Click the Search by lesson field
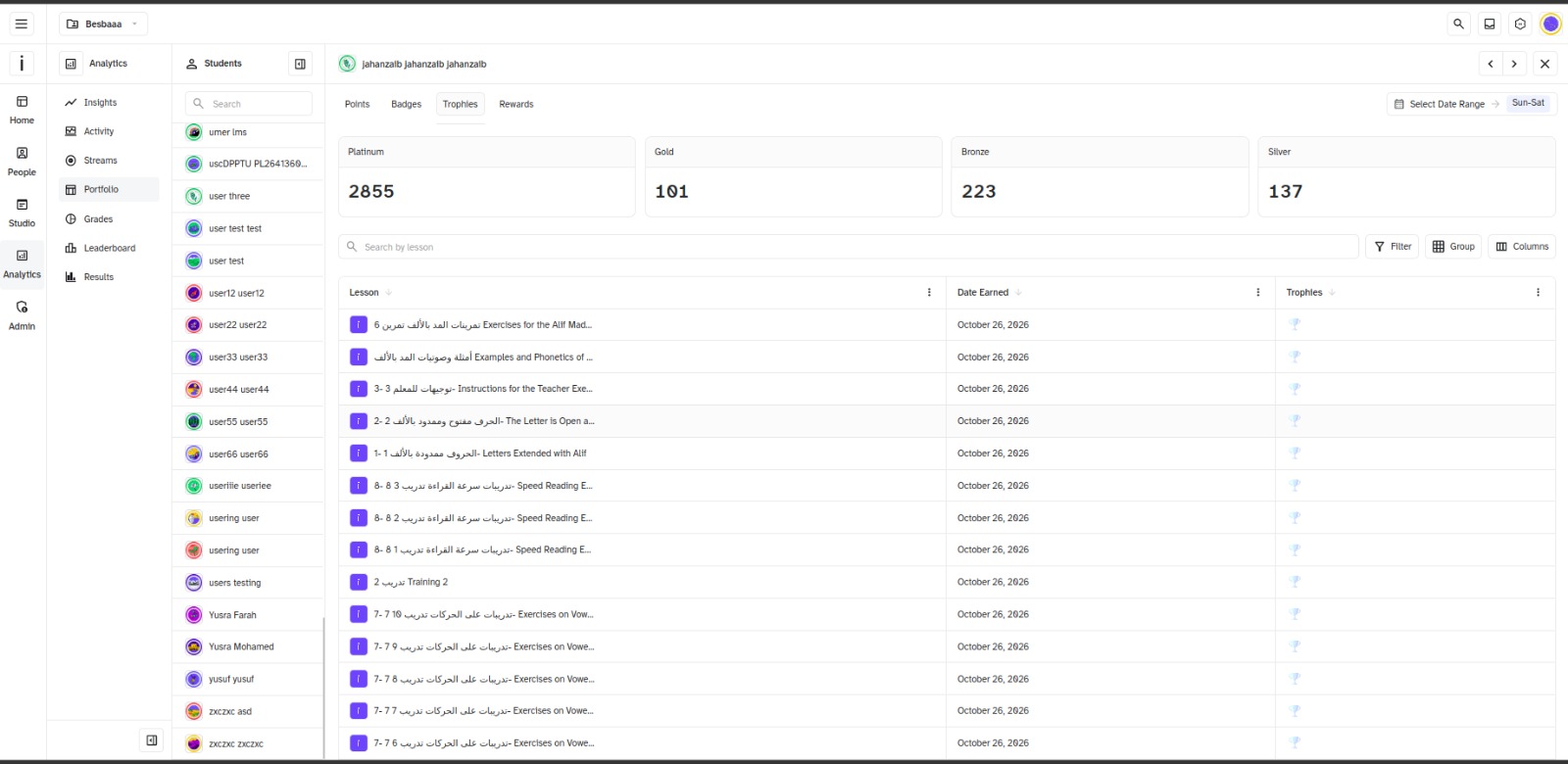Viewport: 1568px width, 764px height. pos(849,247)
